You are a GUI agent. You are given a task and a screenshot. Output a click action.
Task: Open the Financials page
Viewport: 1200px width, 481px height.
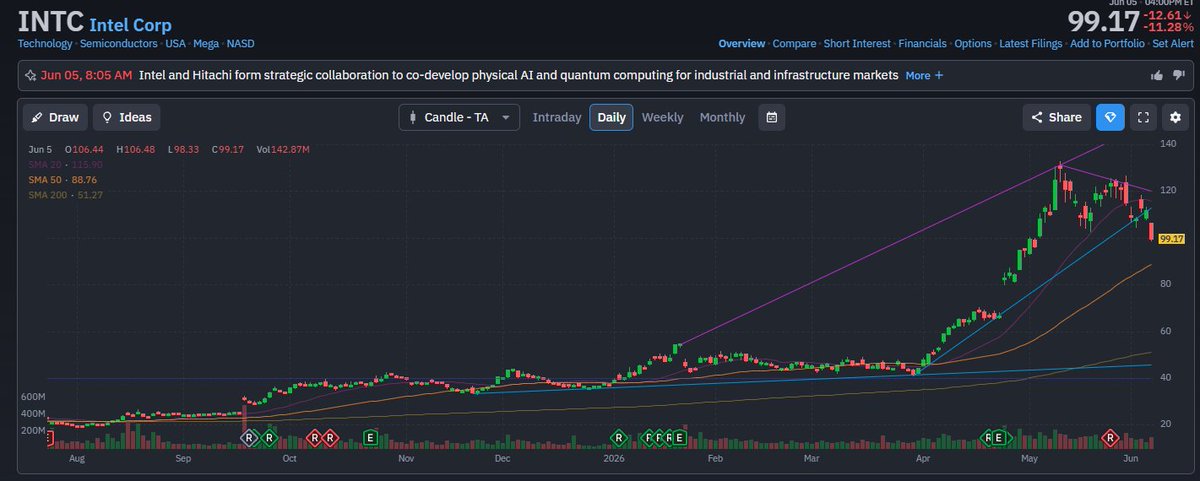click(x=924, y=44)
